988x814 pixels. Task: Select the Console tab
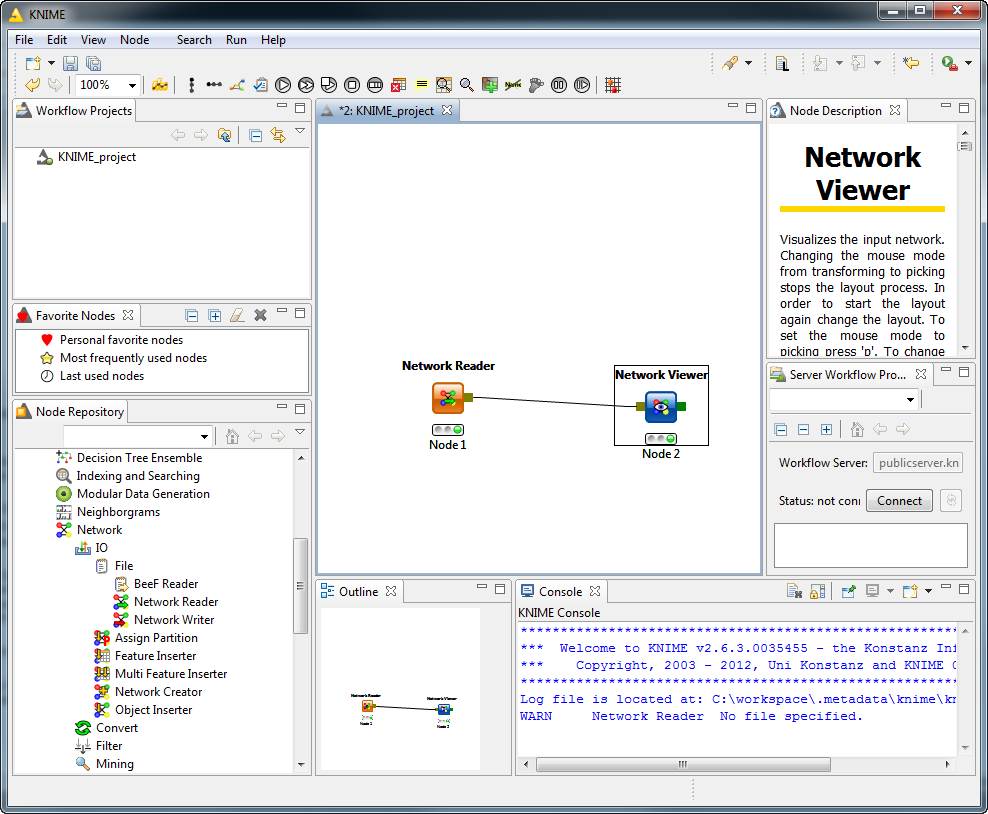click(560, 592)
